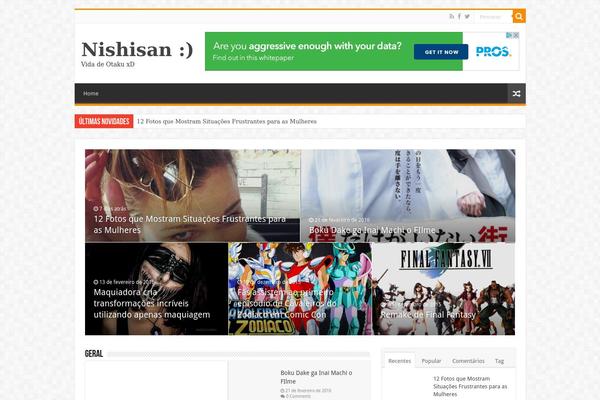Open the Cavaleiros do Zodíaco Comic Con slide
Image resolution: width=600 pixels, height=400 pixels.
pyautogui.click(x=300, y=289)
